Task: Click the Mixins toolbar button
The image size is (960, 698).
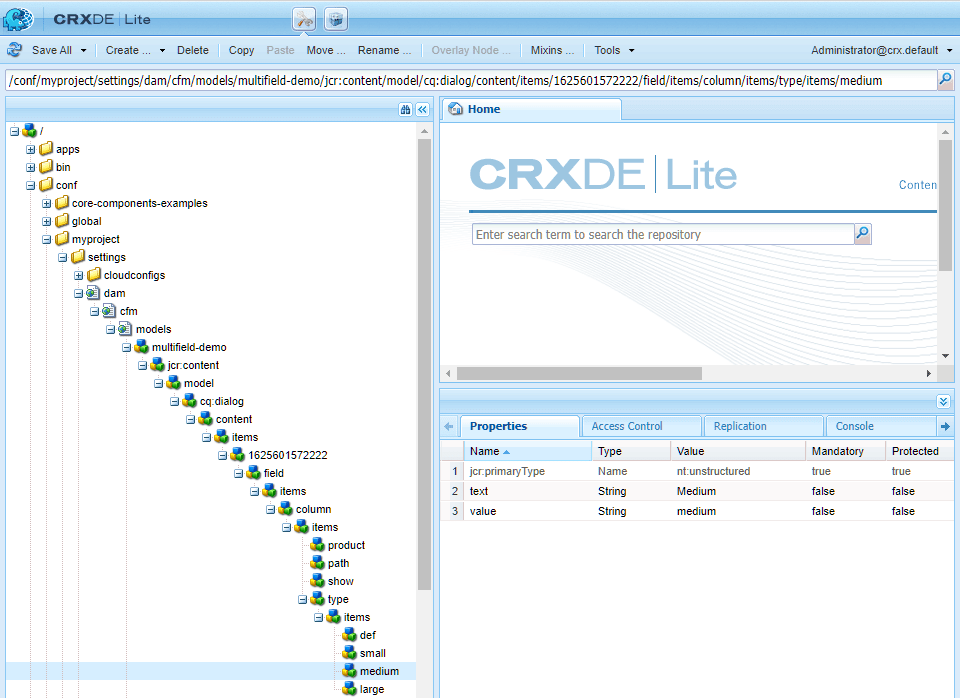Action: [552, 50]
